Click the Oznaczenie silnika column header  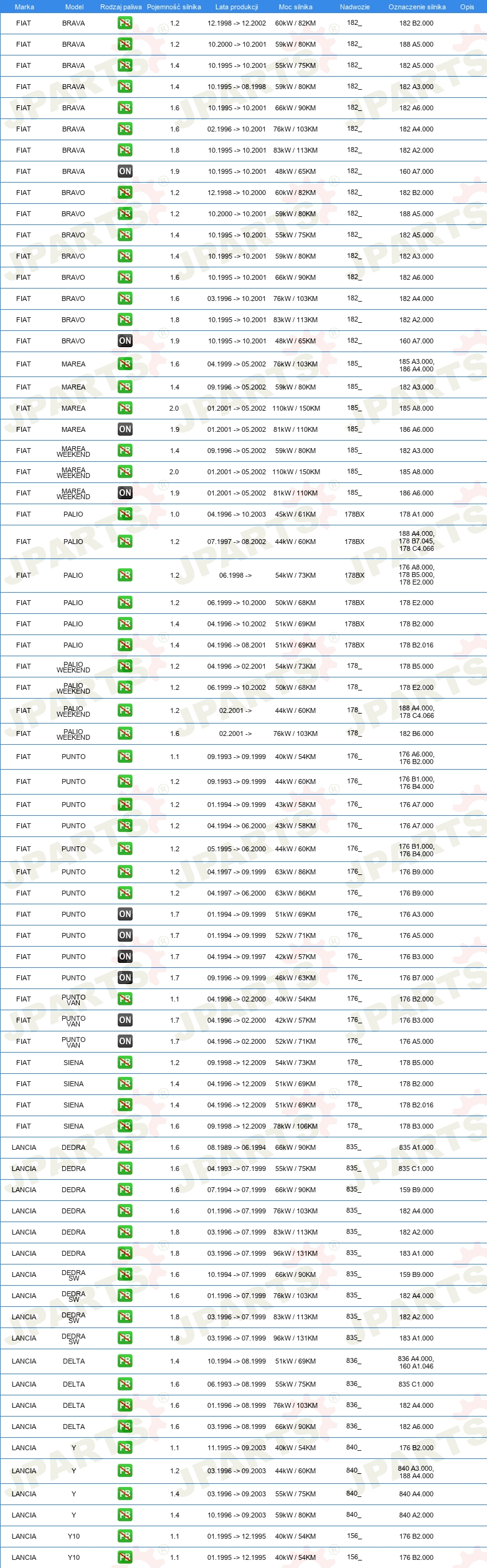click(417, 7)
